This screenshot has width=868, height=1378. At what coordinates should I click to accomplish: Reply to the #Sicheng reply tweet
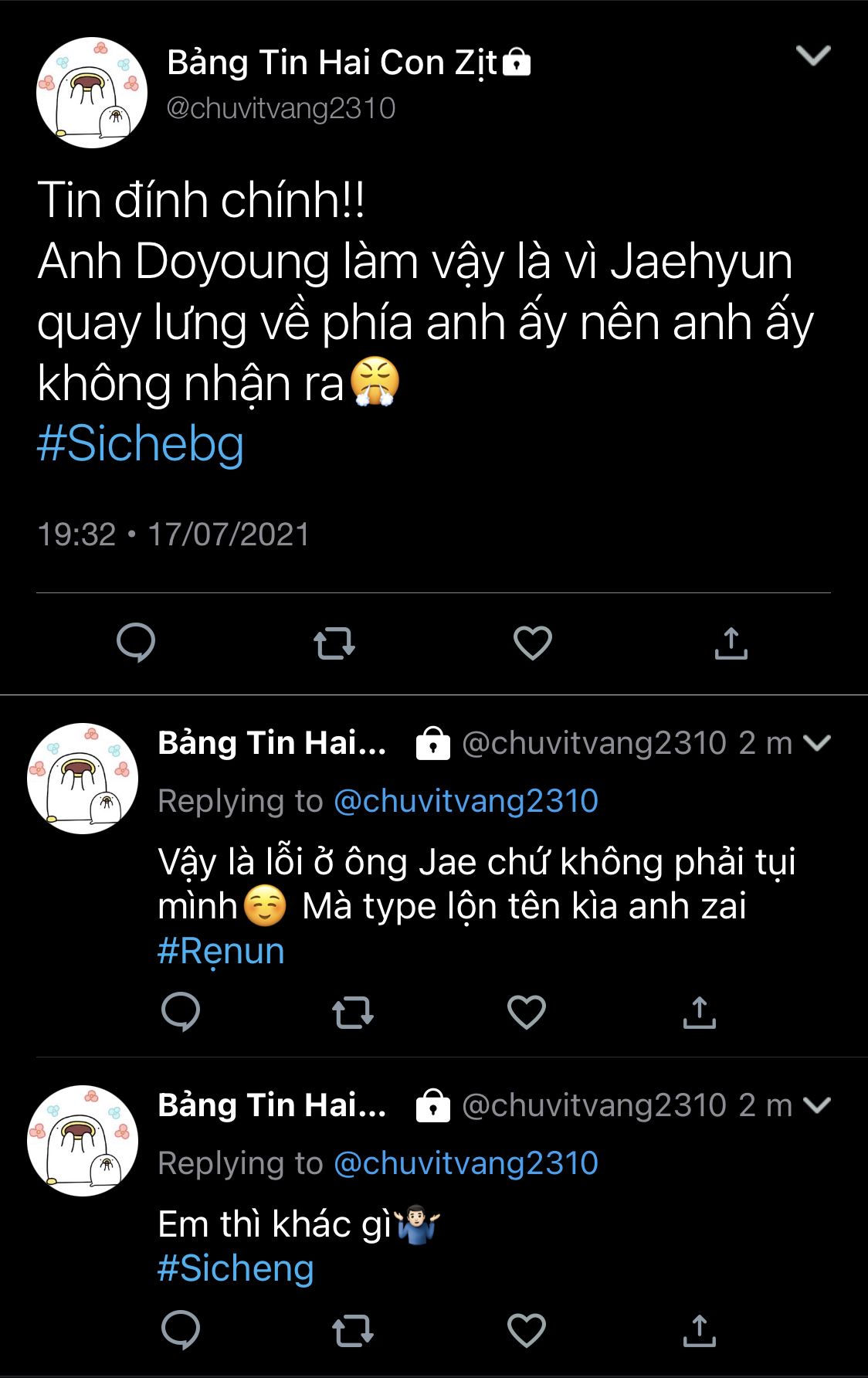181,1330
